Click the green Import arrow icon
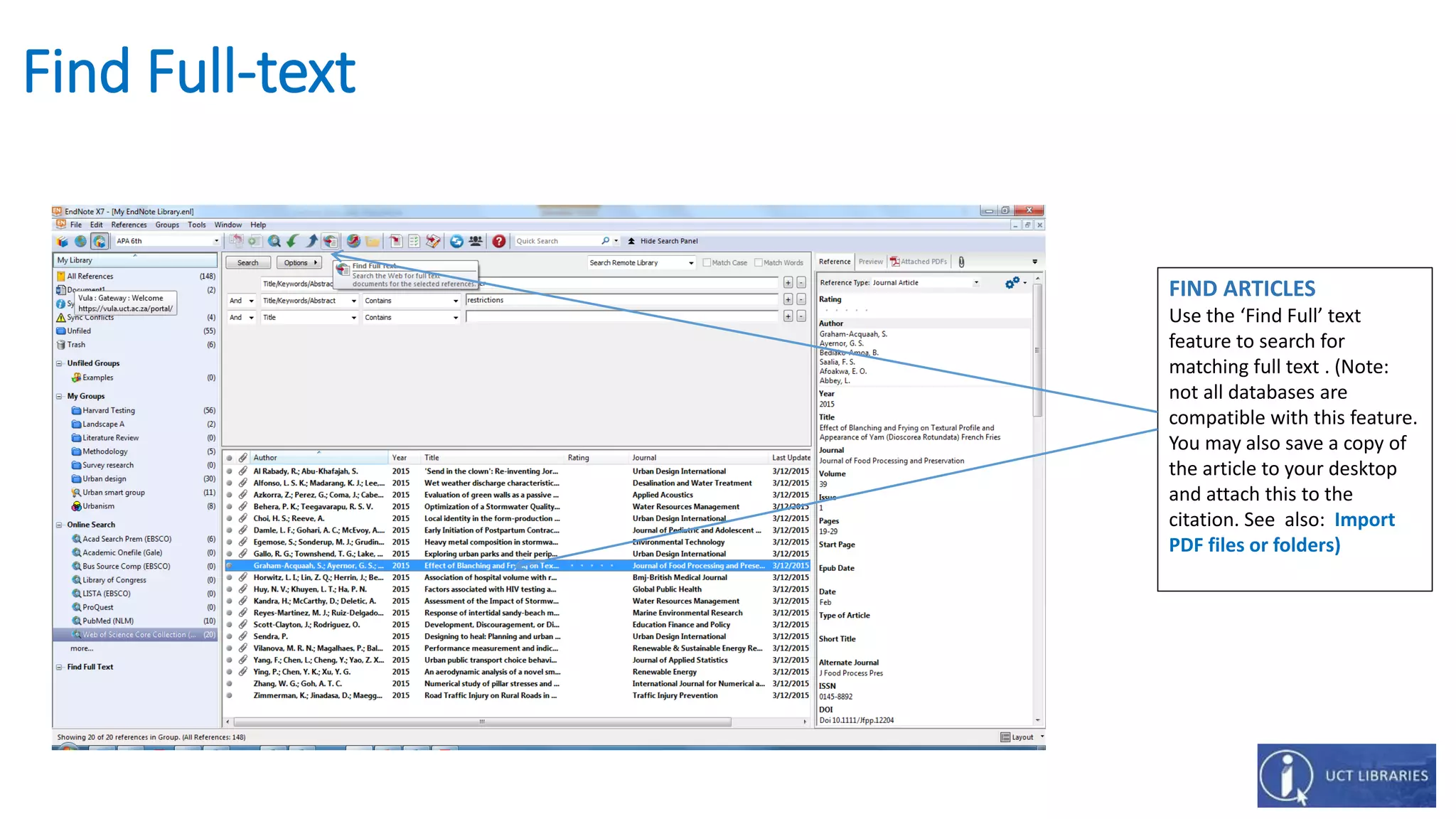 point(292,241)
